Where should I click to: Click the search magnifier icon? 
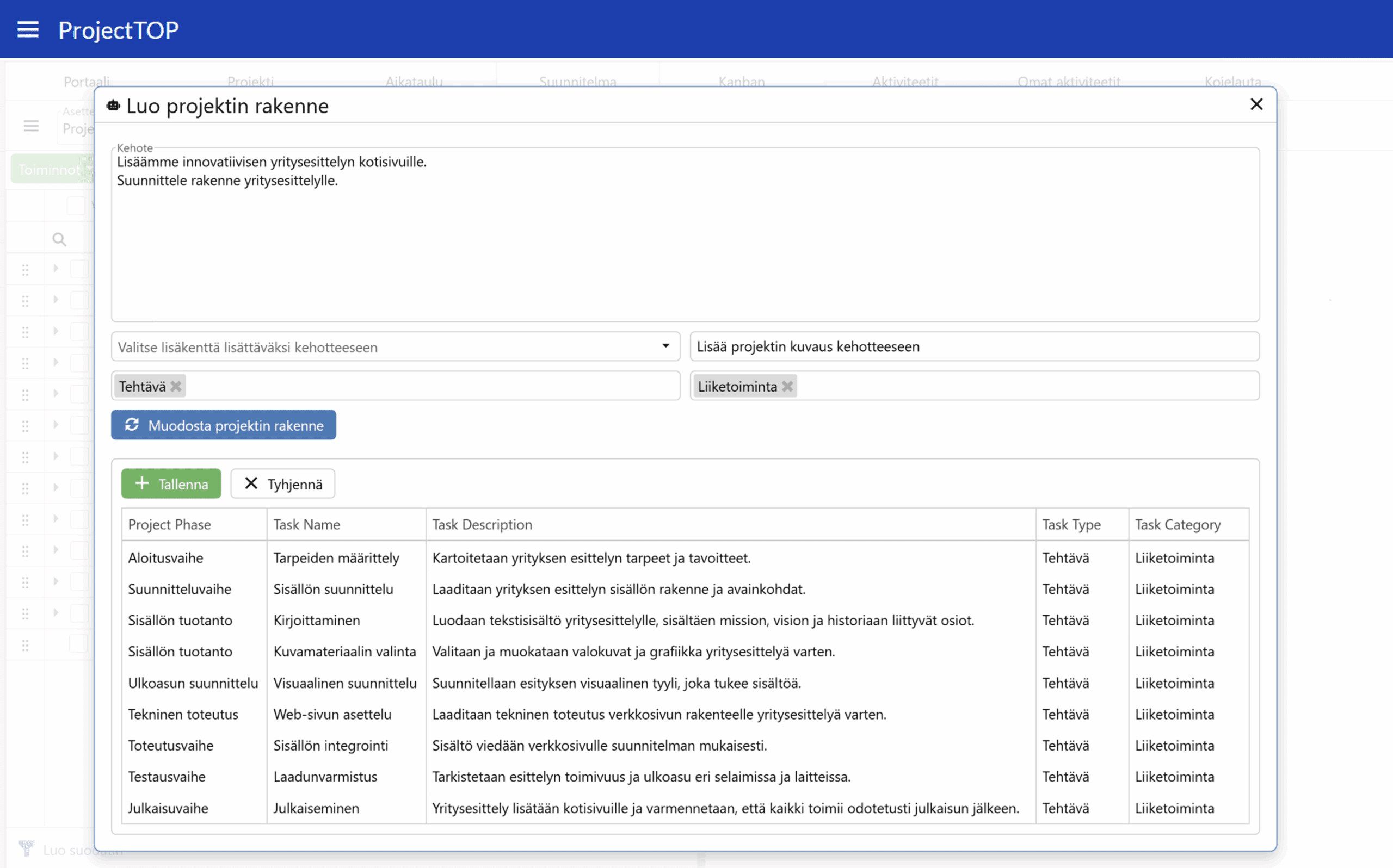click(x=59, y=239)
